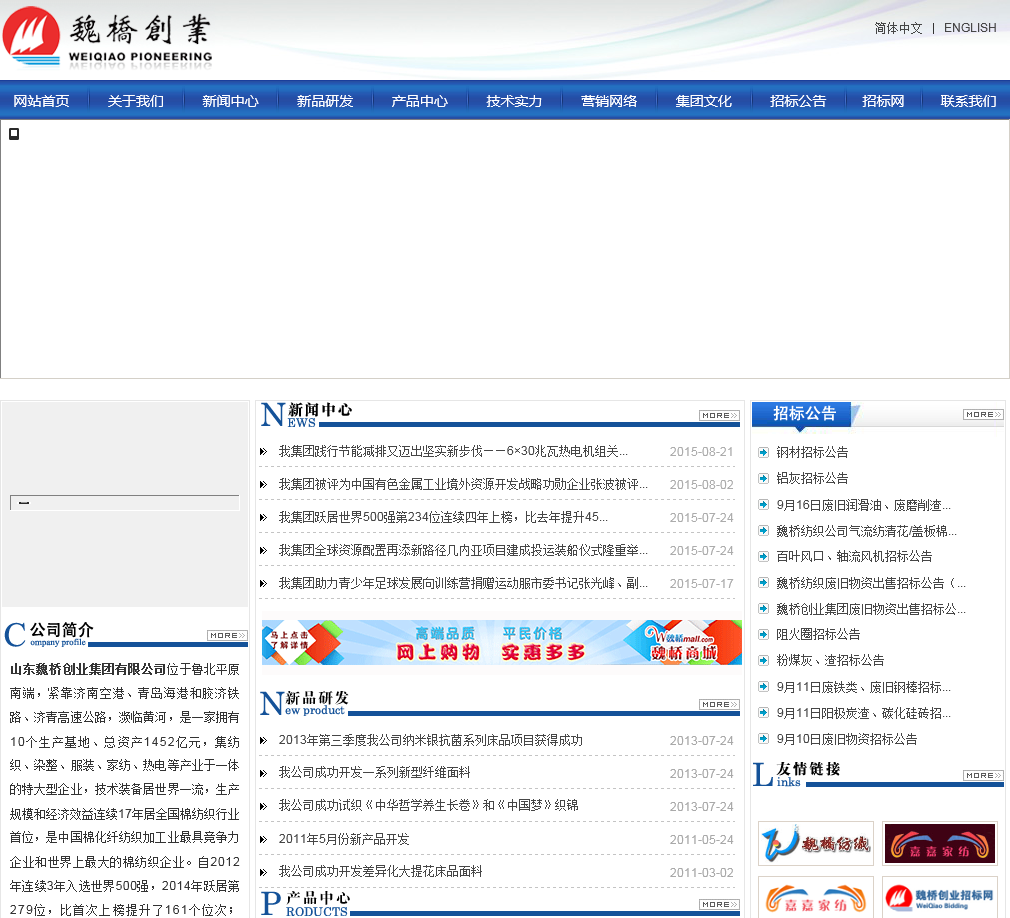Image resolution: width=1010 pixels, height=918 pixels.
Task: Click date 2011-03-02 in new product list
Action: [701, 873]
